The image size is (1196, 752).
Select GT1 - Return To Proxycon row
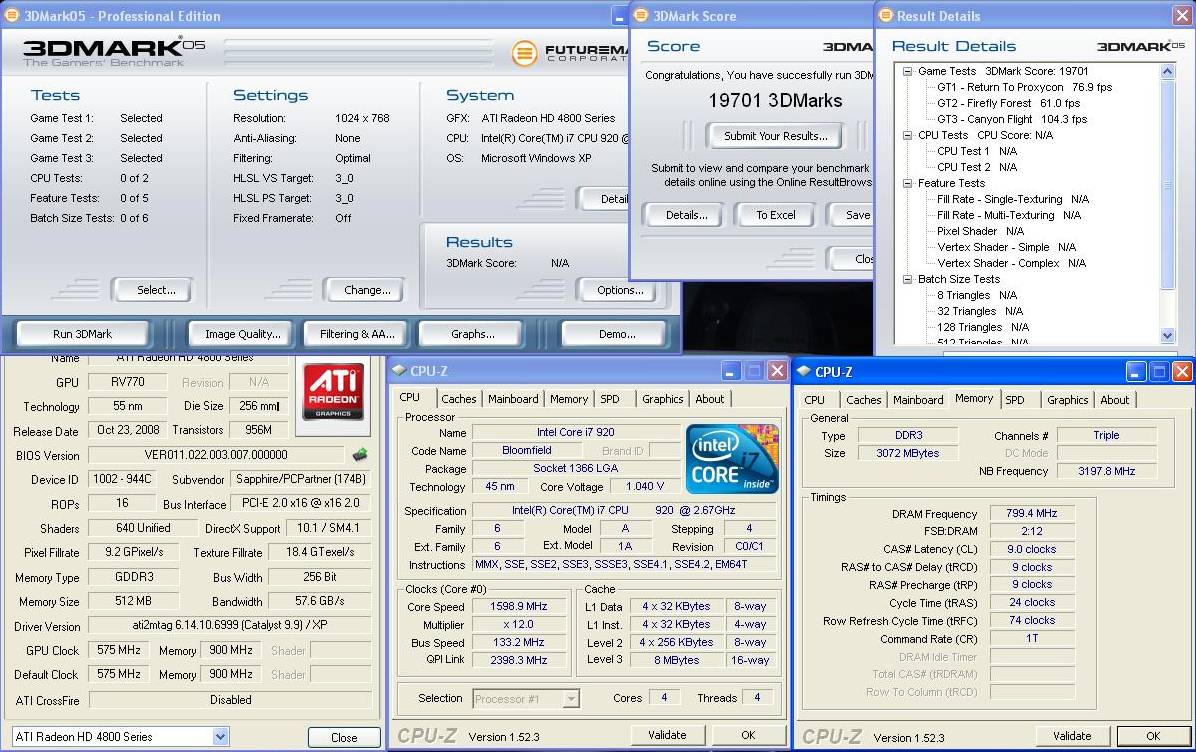pos(1024,87)
